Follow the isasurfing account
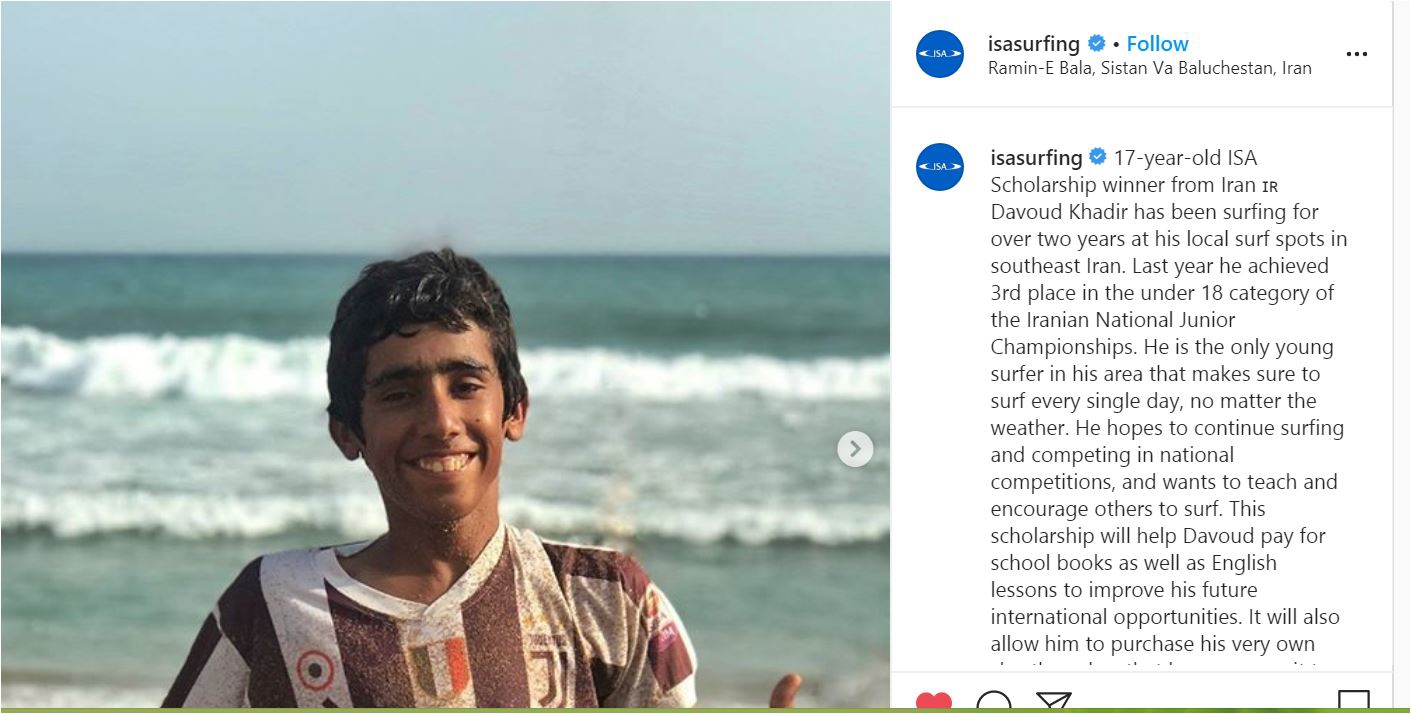Viewport: 1411px width, 714px height. click(x=1157, y=44)
